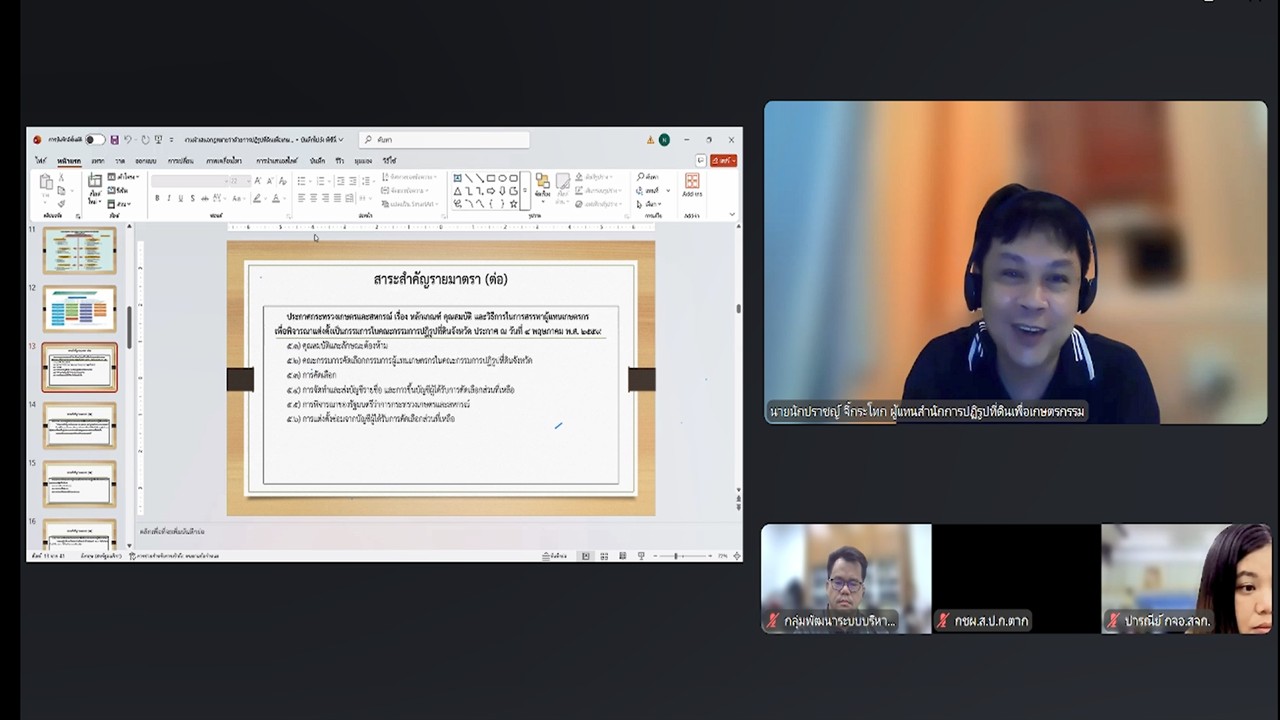The image size is (1280, 720).
Task: Toggle the AutoSave switch in title bar
Action: 94,140
